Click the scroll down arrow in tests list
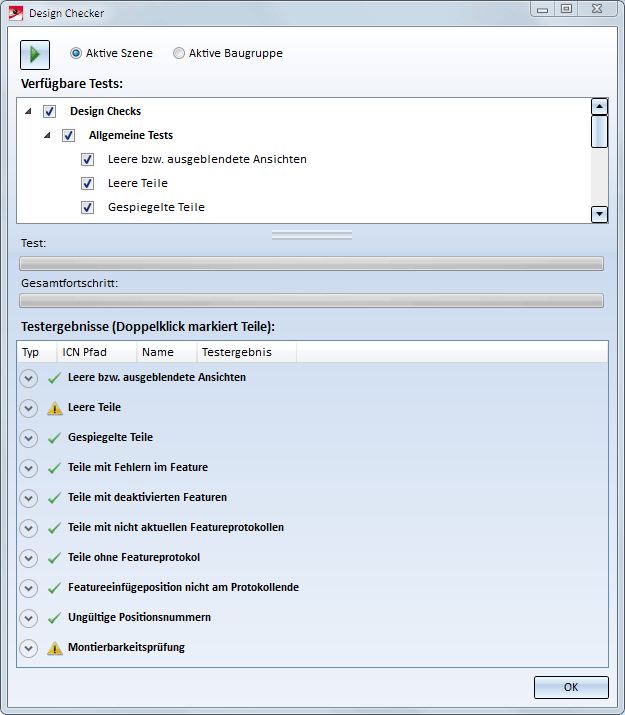625x715 pixels. pos(599,213)
